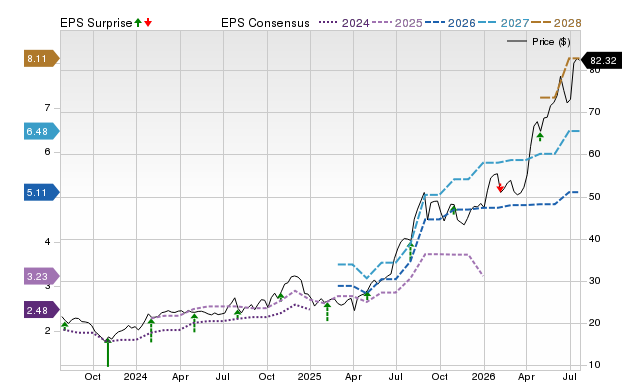The height and width of the screenshot is (382, 640).
Task: Toggle the 2028 consensus series in the legend
Action: pyautogui.click(x=556, y=23)
